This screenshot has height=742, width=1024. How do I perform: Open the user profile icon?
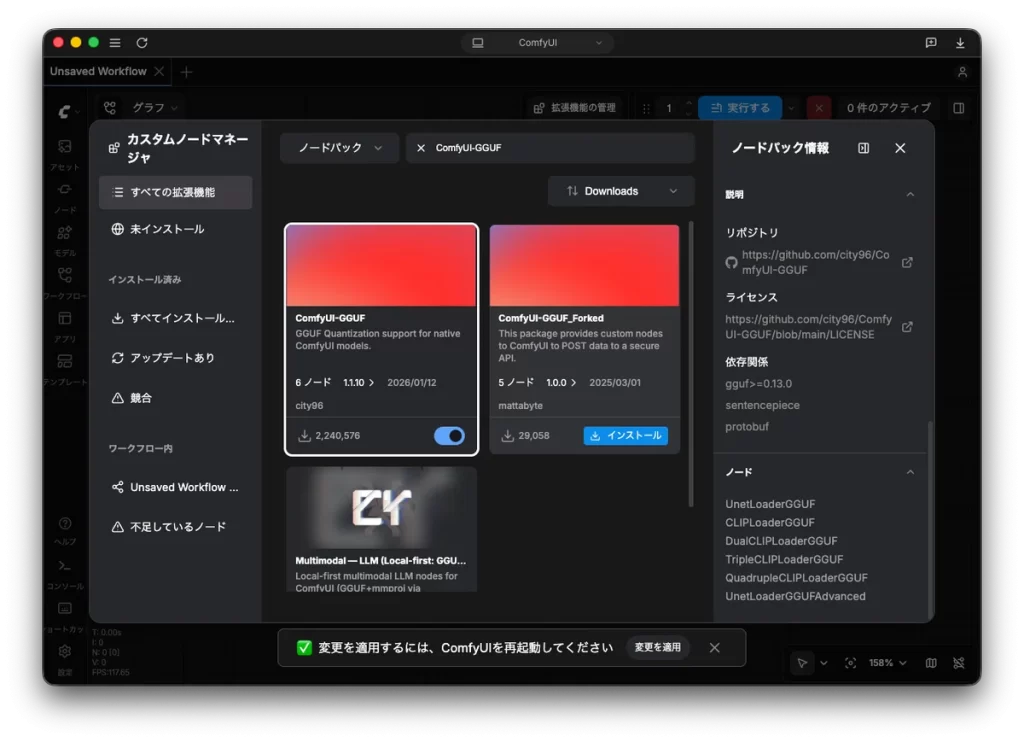(962, 72)
